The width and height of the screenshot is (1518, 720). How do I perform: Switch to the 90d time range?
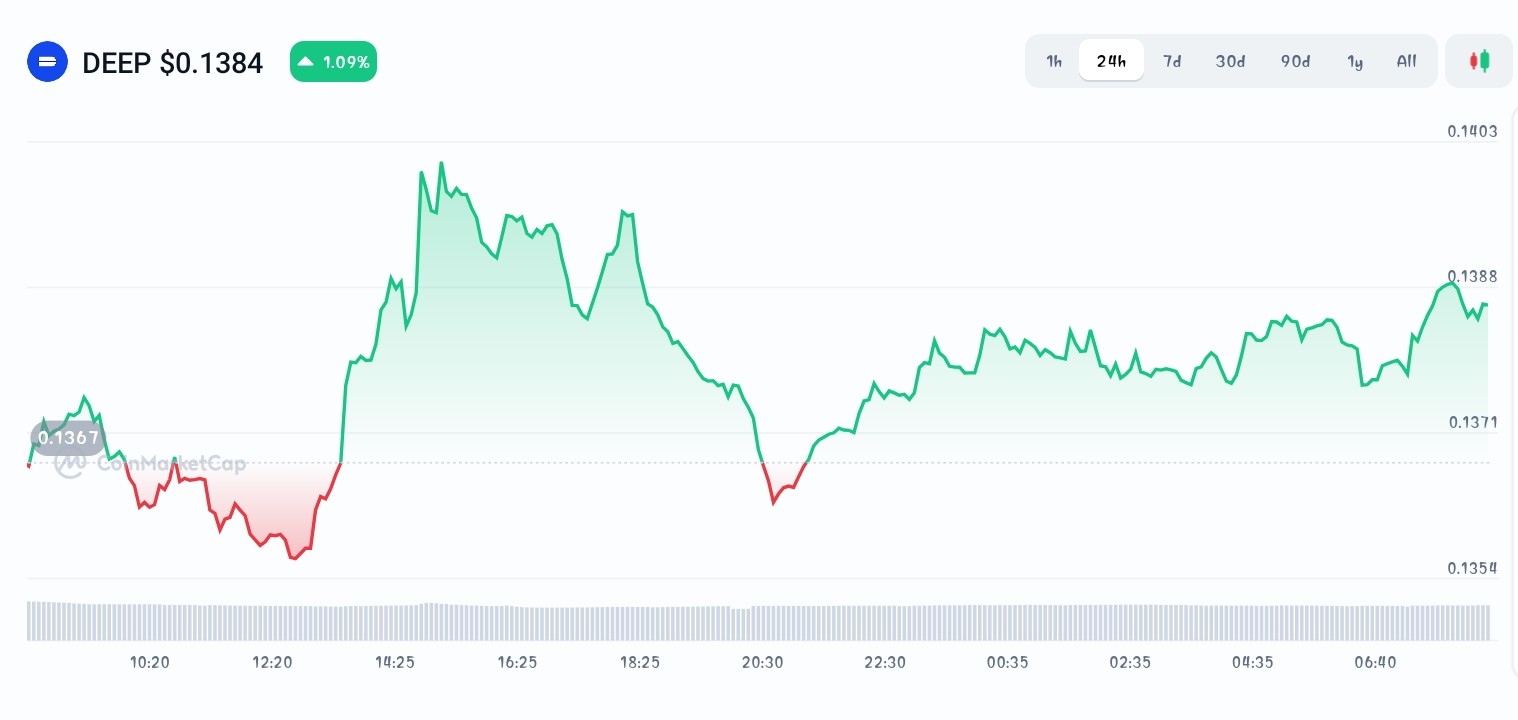point(1295,61)
